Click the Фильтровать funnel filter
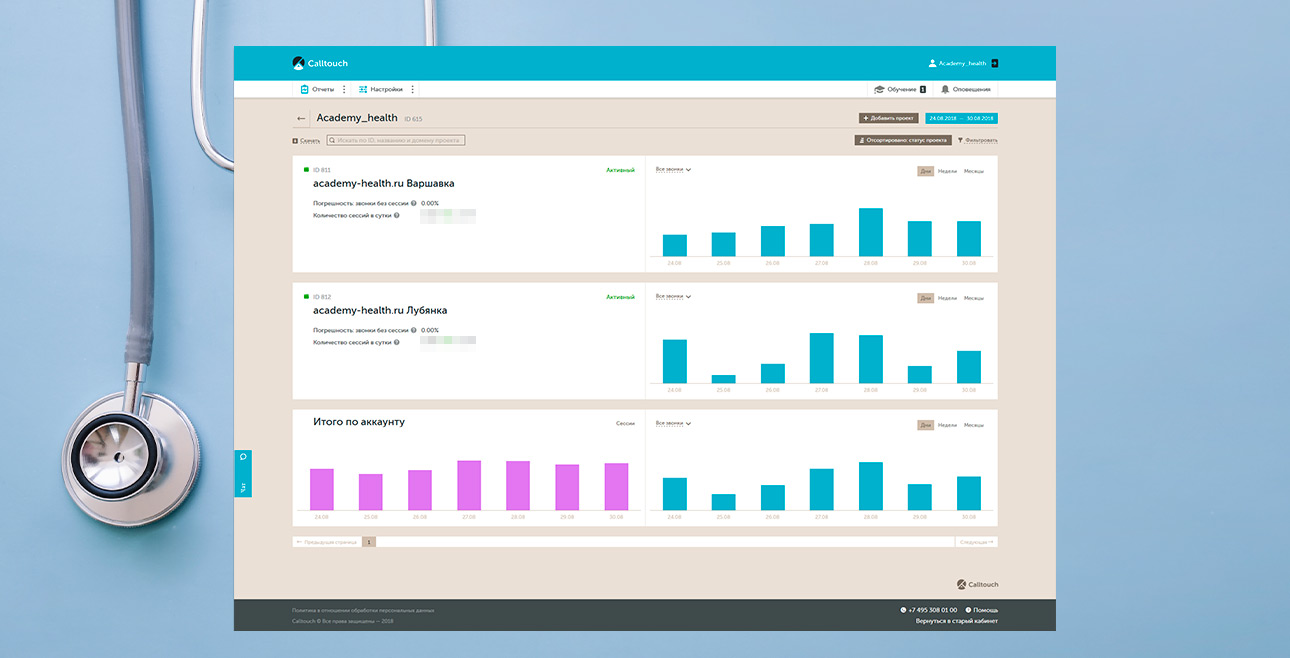The width and height of the screenshot is (1290, 658). 977,141
